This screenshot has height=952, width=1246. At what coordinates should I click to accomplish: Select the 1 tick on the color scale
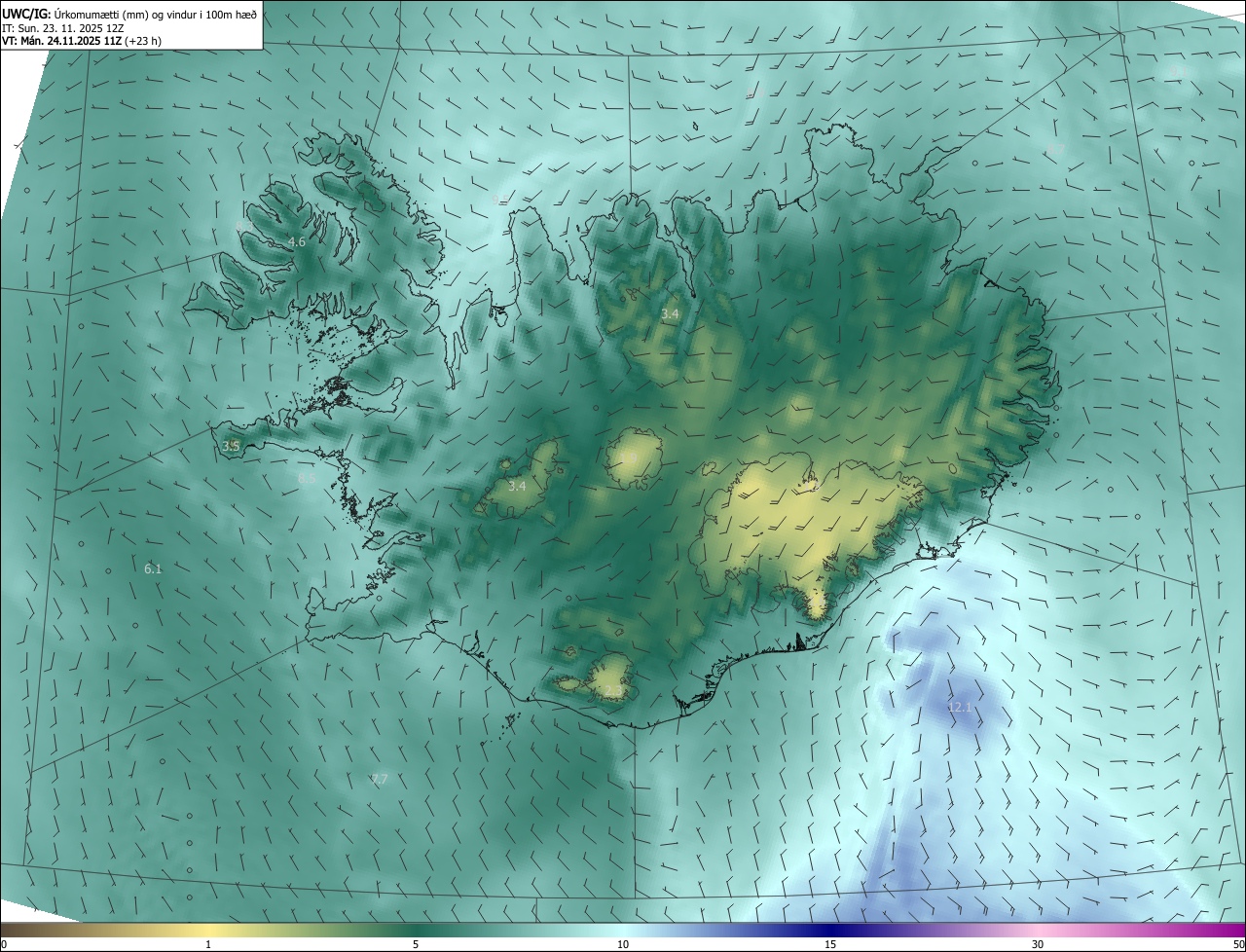pyautogui.click(x=208, y=944)
